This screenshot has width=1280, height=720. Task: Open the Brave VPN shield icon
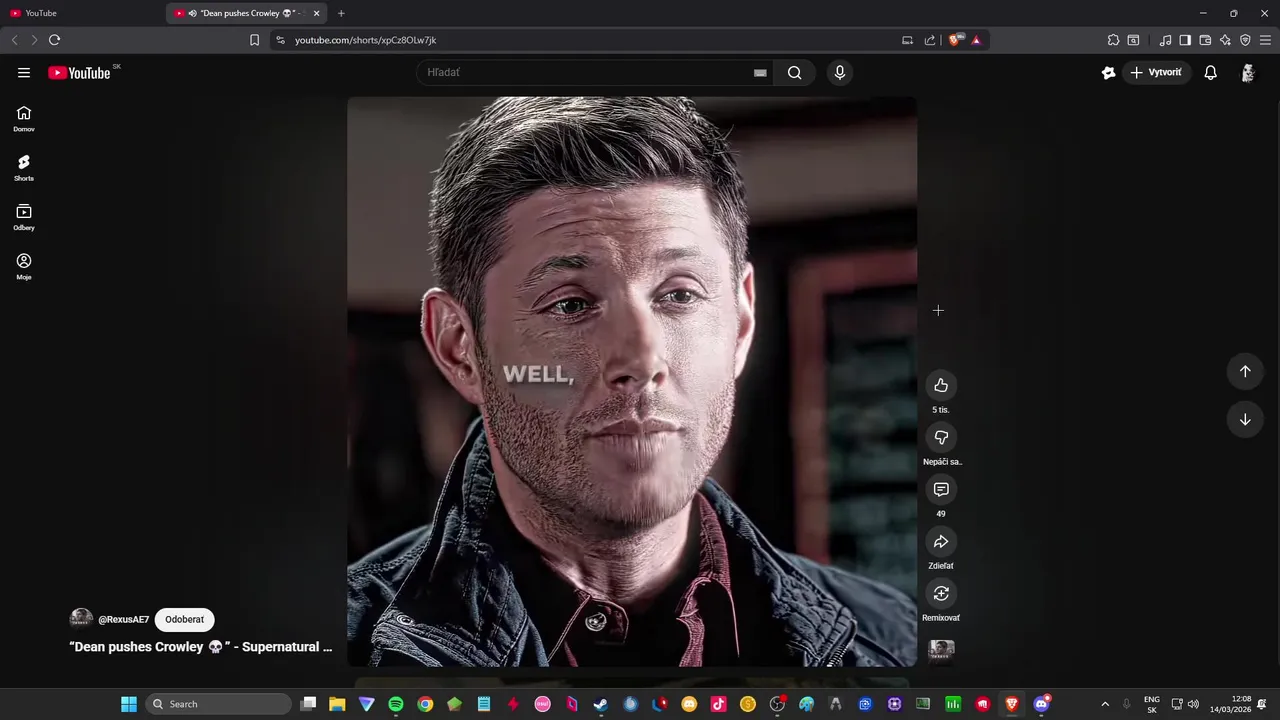[1245, 40]
